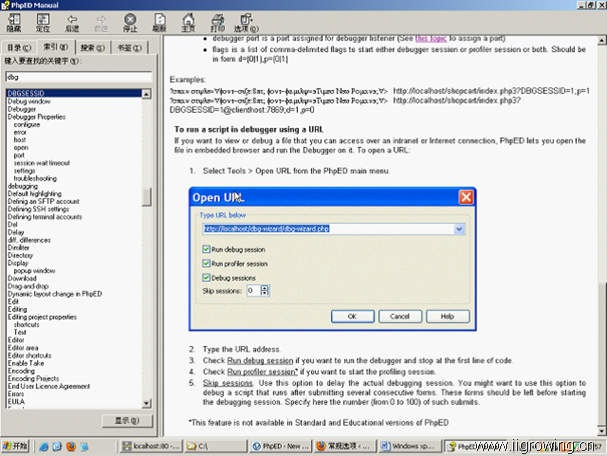Click the Forward (前进) toolbar arrow icon
This screenshot has height=456, width=607.
[101, 22]
